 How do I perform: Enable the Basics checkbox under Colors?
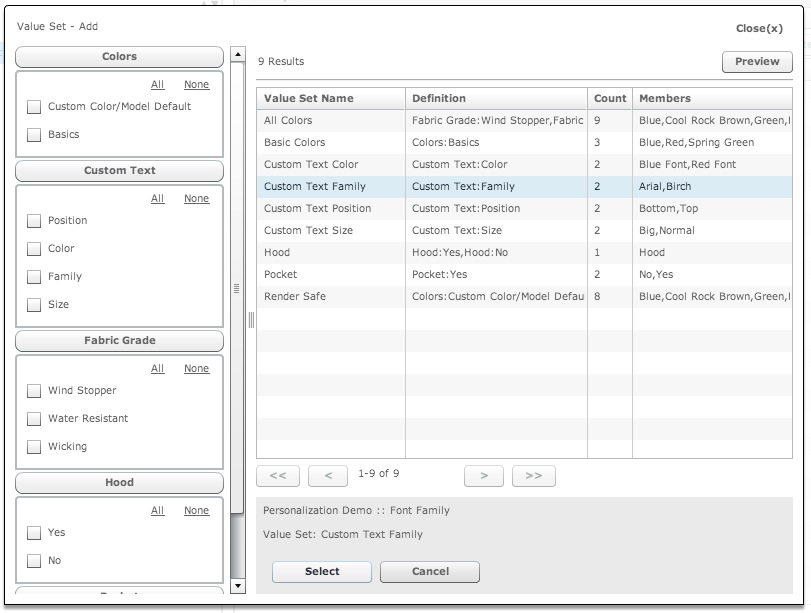(x=34, y=134)
